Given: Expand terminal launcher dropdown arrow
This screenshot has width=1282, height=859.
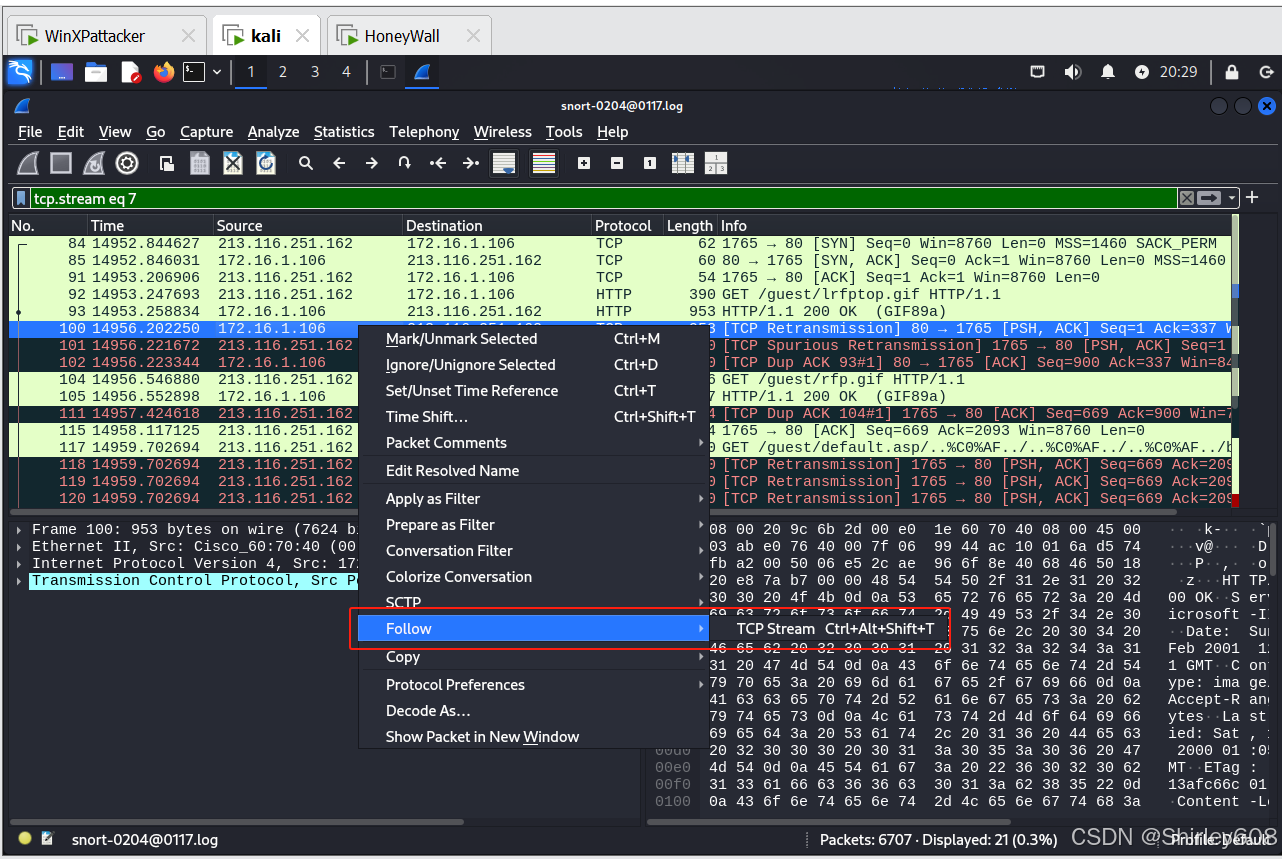Looking at the screenshot, I should [x=216, y=72].
